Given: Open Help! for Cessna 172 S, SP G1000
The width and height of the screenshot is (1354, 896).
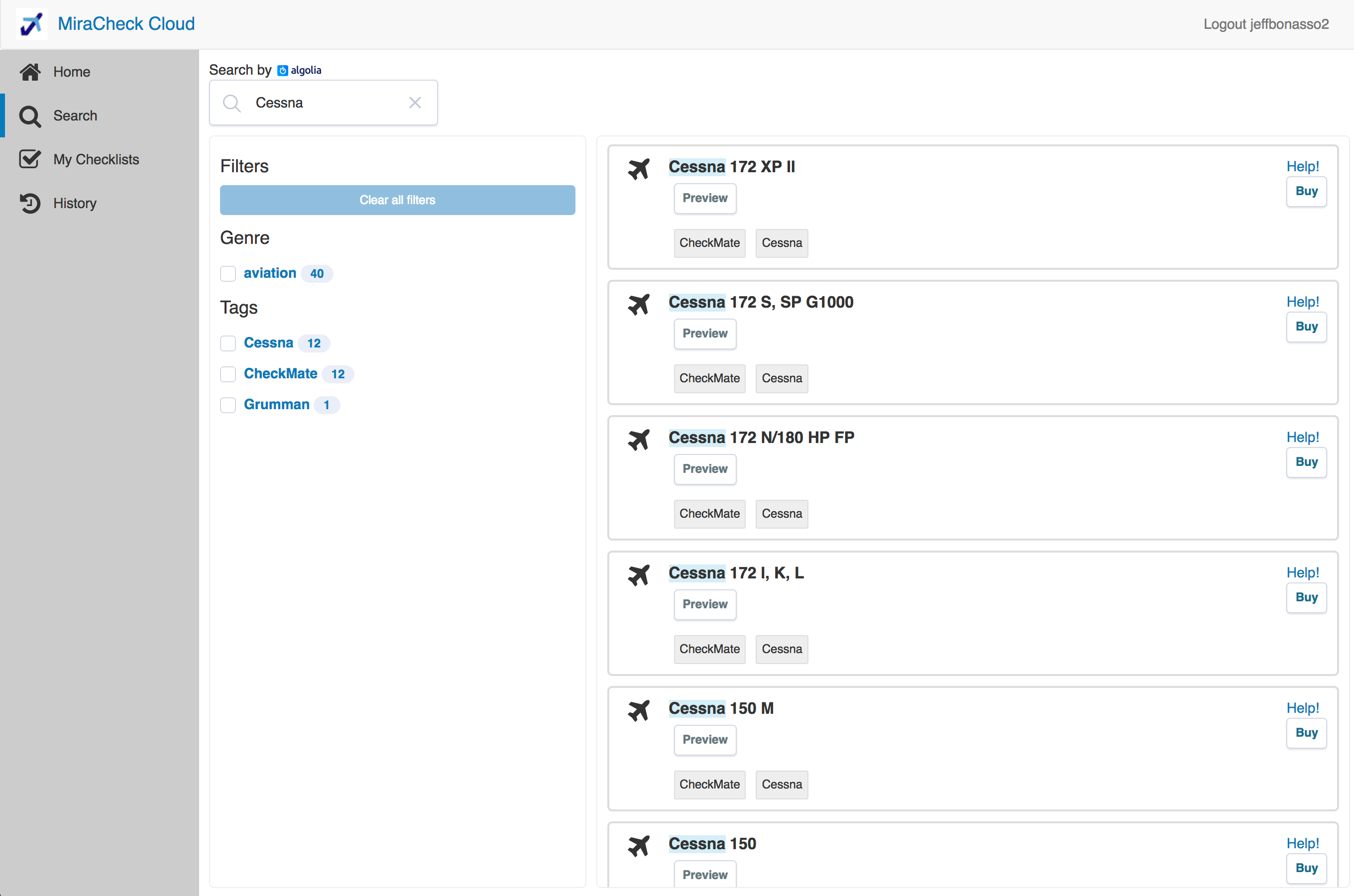Looking at the screenshot, I should 1303,302.
